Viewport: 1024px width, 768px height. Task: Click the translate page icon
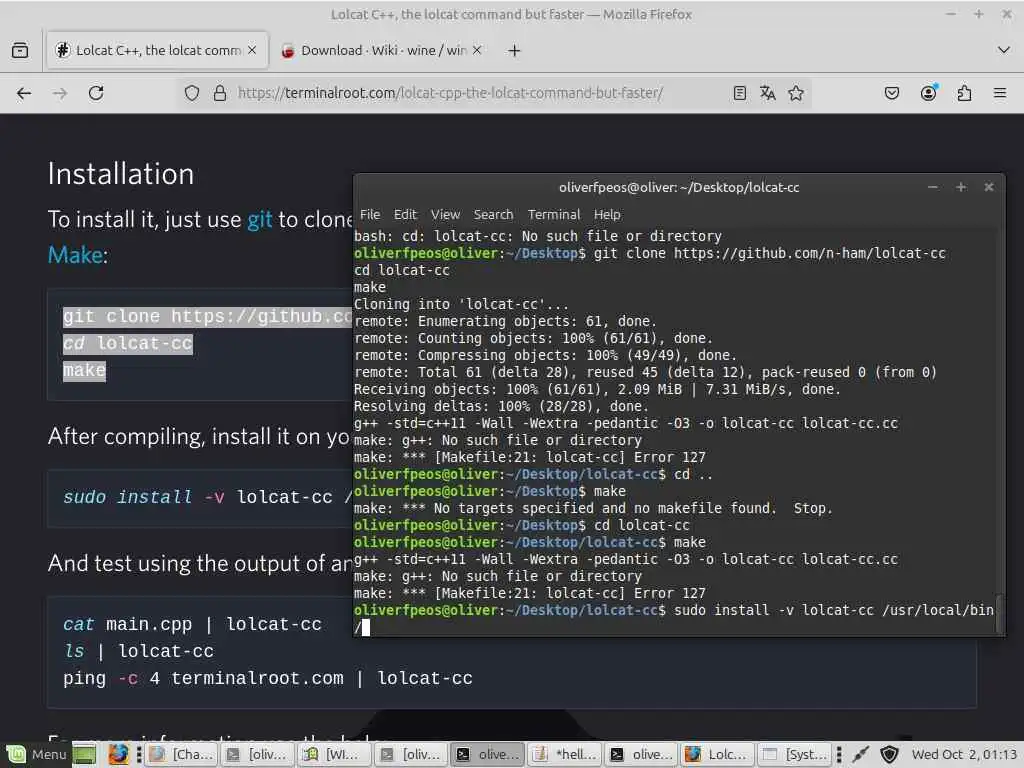coord(767,93)
